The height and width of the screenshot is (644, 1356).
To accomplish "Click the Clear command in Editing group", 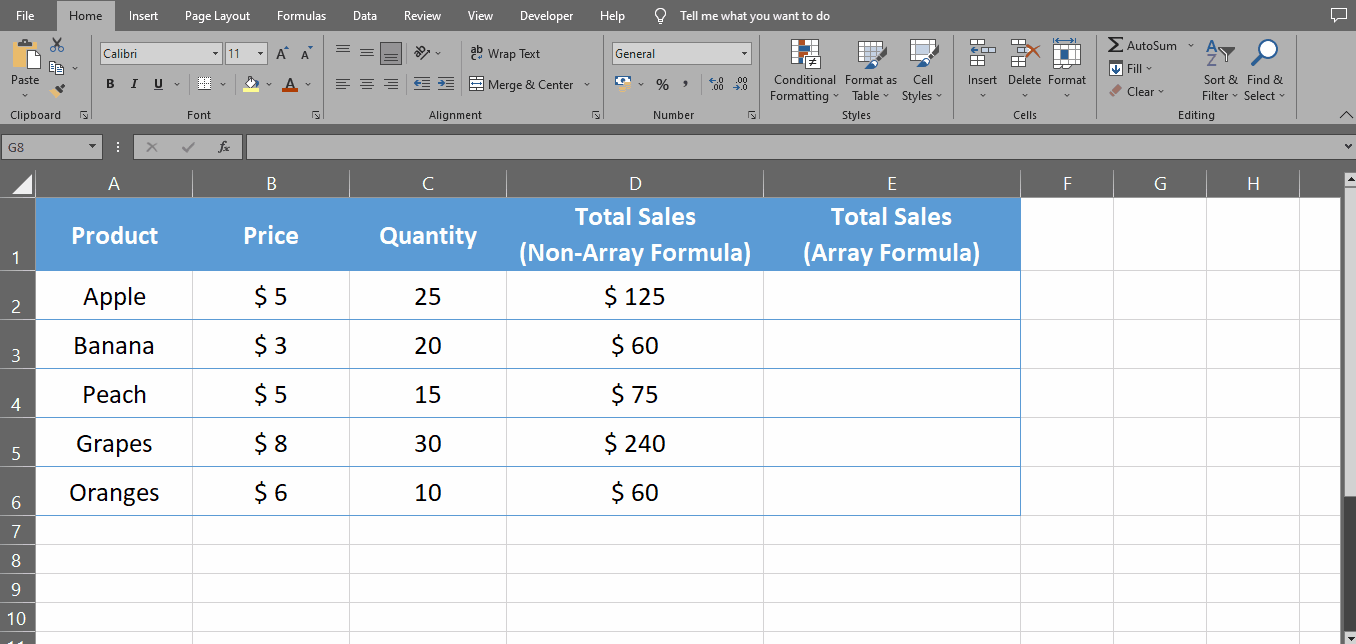I will click(x=1138, y=91).
